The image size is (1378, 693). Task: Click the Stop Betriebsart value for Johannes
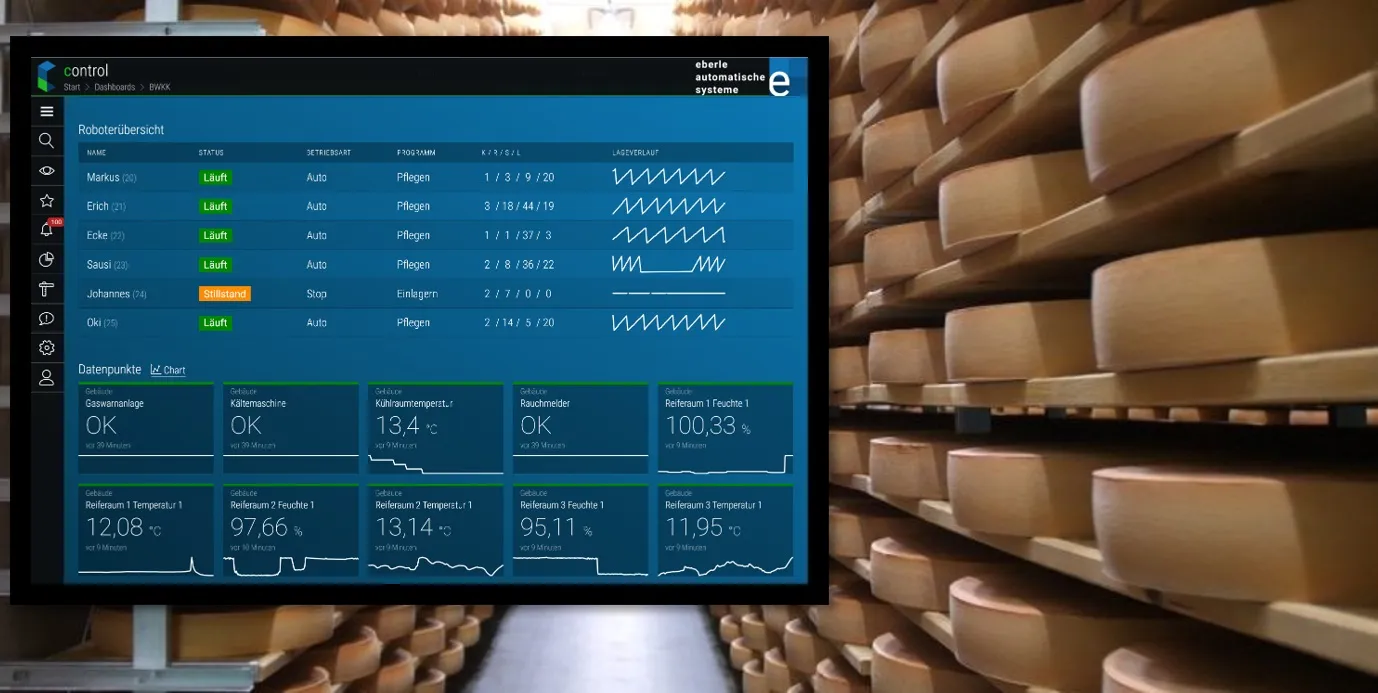click(x=316, y=294)
